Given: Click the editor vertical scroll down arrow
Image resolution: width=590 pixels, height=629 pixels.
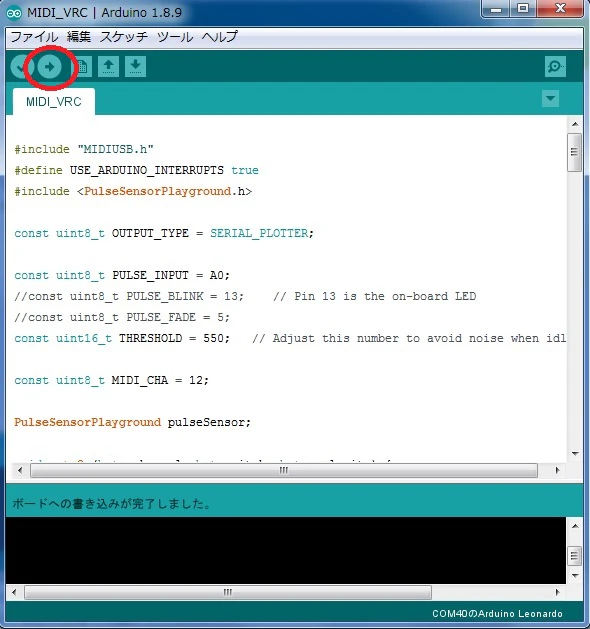Looking at the screenshot, I should pos(575,454).
